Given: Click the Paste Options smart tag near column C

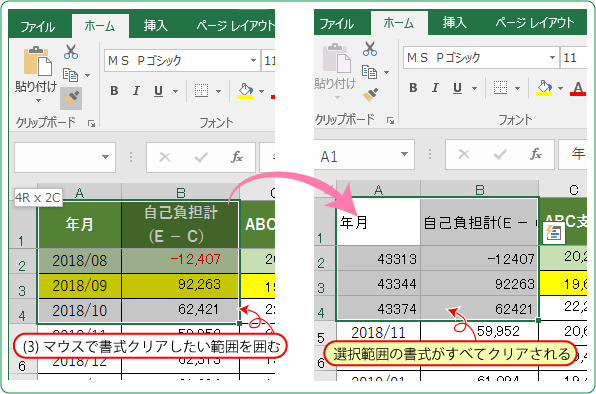Looking at the screenshot, I should 553,233.
